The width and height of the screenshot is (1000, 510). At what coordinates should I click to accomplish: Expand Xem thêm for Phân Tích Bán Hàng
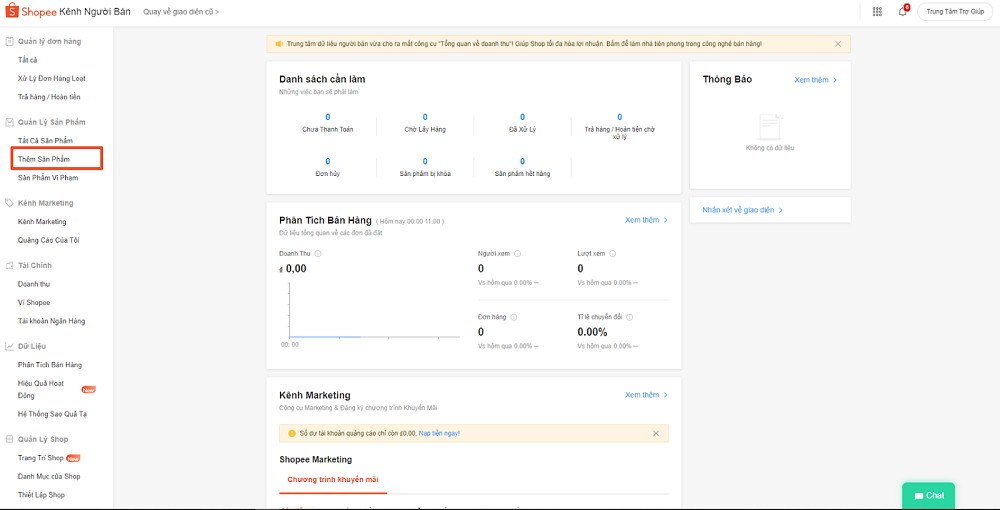(646, 220)
